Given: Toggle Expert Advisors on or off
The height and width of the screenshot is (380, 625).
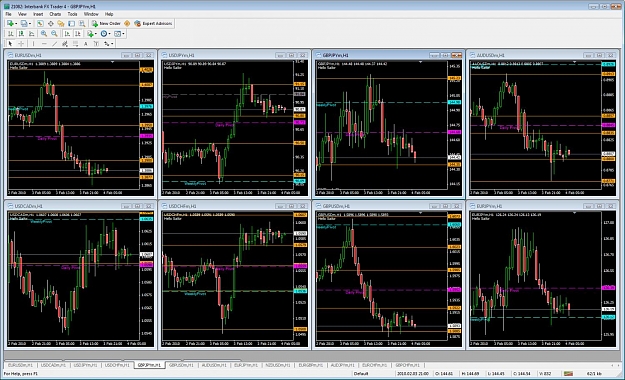Looking at the screenshot, I should coord(153,24).
